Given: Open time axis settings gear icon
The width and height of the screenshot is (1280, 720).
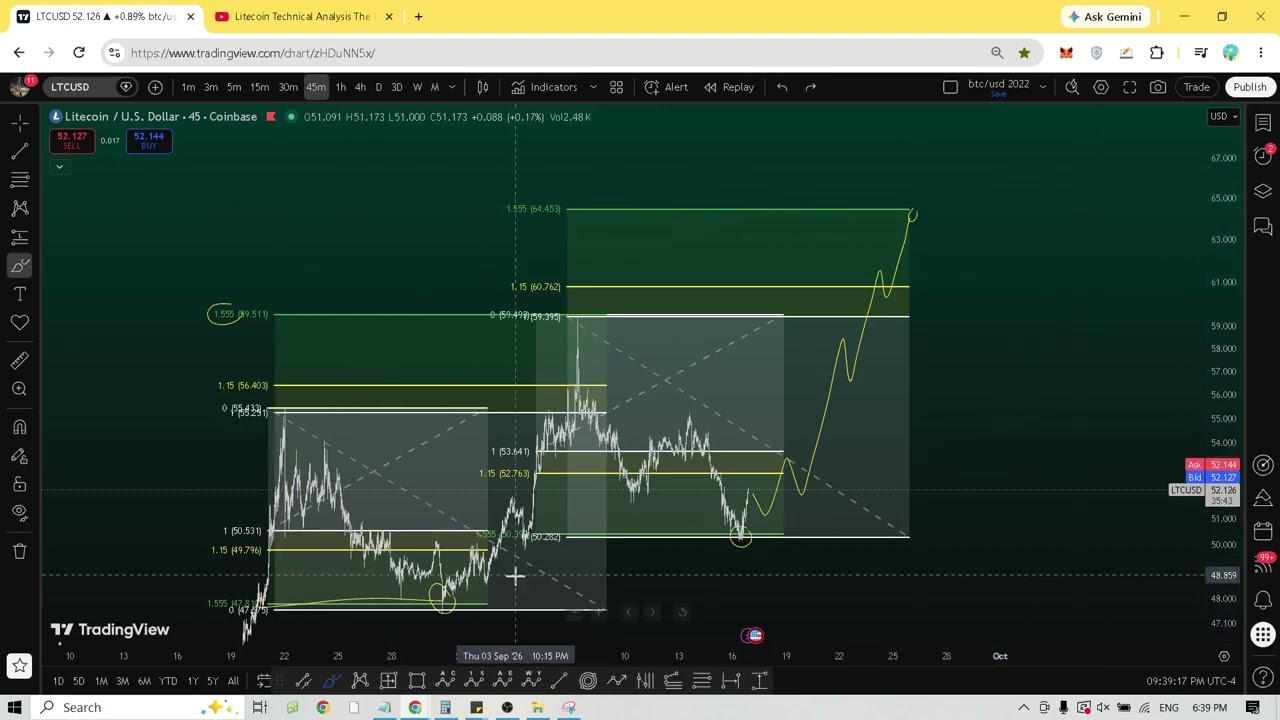Looking at the screenshot, I should [1224, 656].
